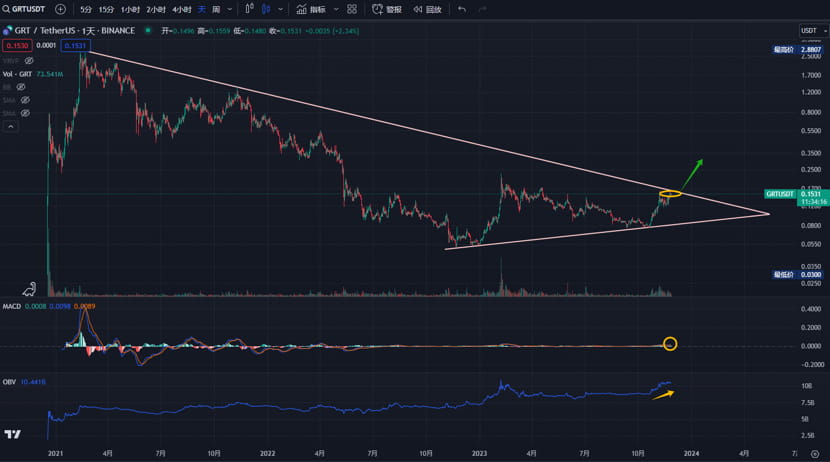This screenshot has width=830, height=462.
Task: Click the Vol value 73.541M
Action: 50,74
